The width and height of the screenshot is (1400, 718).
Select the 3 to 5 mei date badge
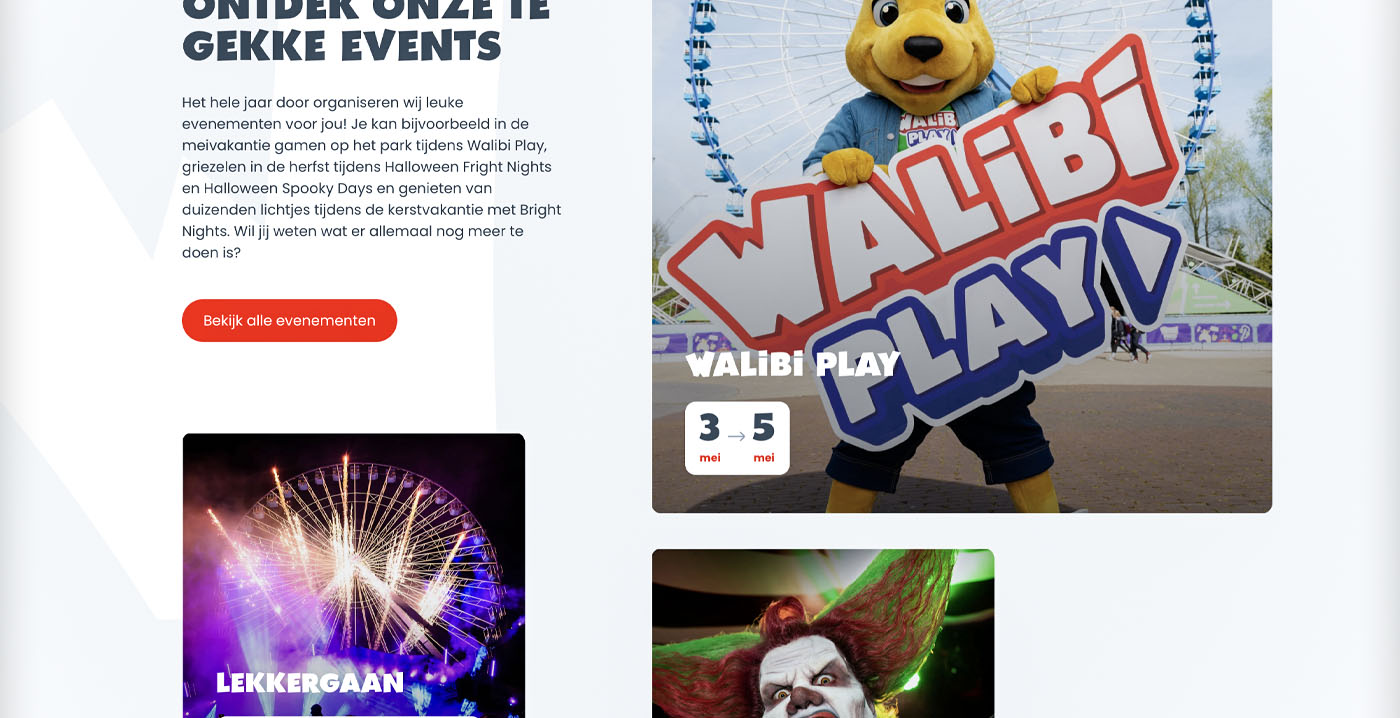(x=737, y=438)
